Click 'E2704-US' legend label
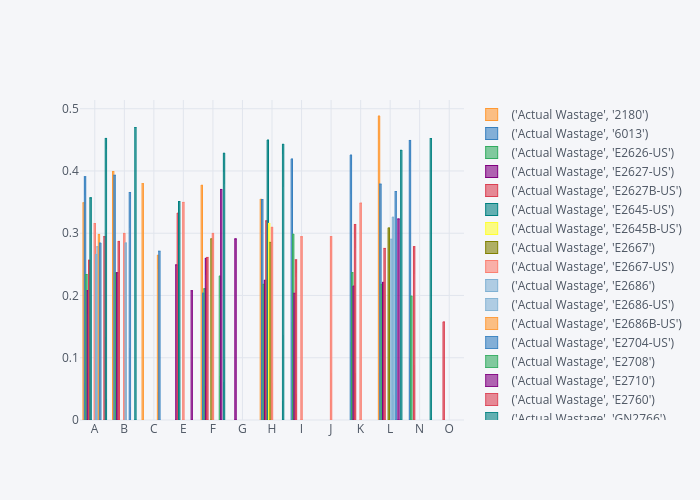The height and width of the screenshot is (500, 700). pyautogui.click(x=592, y=343)
